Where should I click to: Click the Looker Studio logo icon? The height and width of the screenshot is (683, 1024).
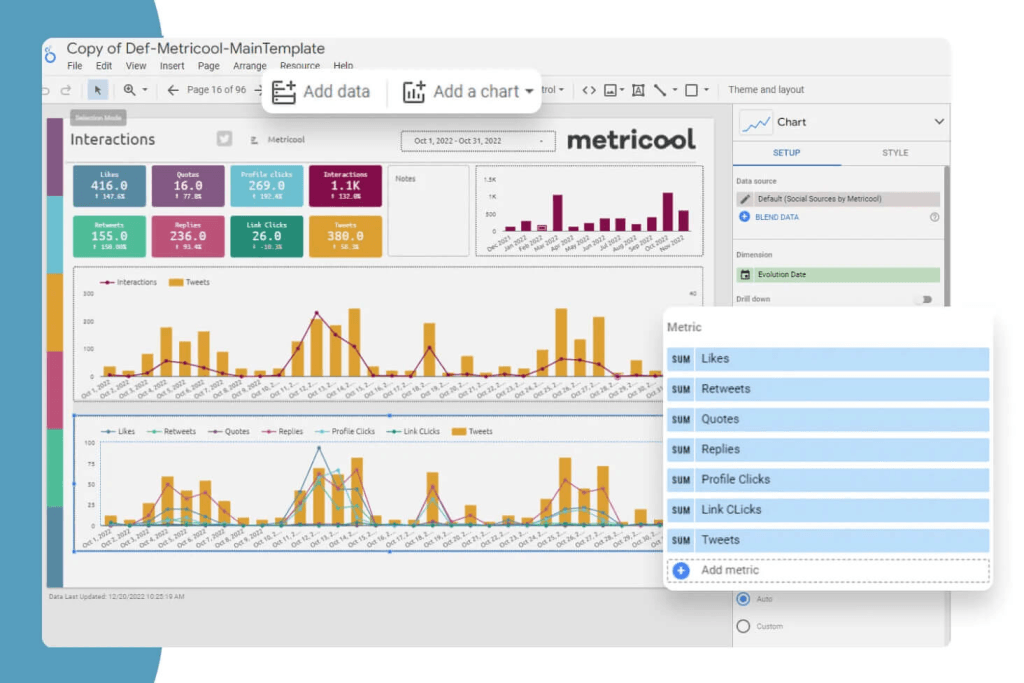click(x=50, y=55)
